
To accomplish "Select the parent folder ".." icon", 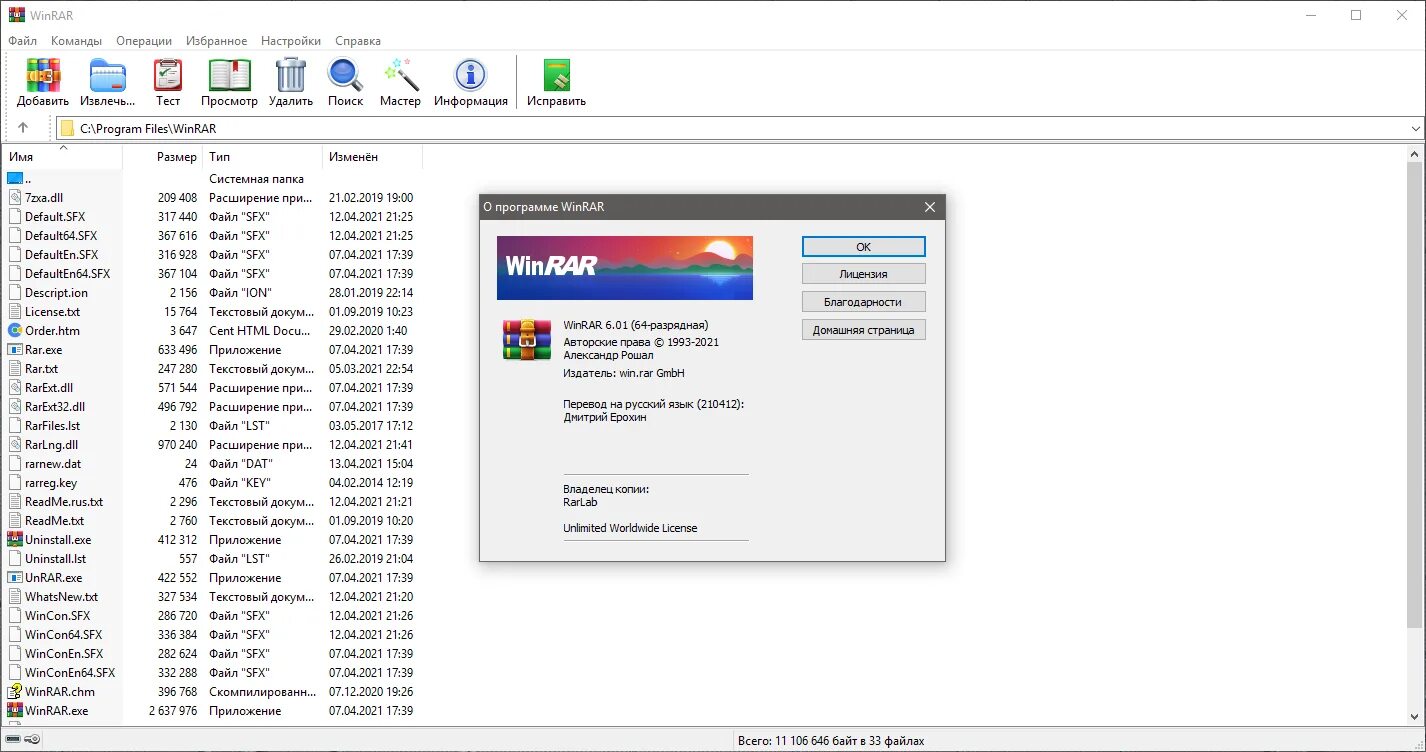I will coord(15,179).
